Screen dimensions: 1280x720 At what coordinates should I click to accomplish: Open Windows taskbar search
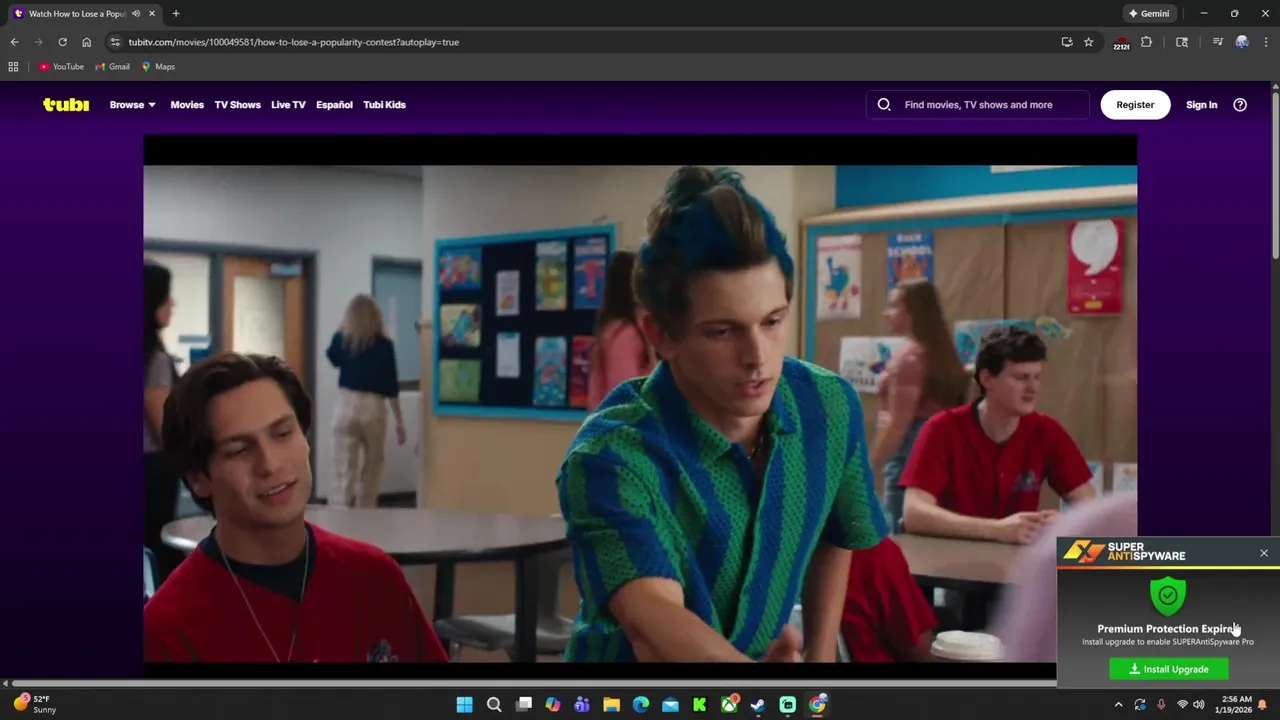(x=494, y=705)
